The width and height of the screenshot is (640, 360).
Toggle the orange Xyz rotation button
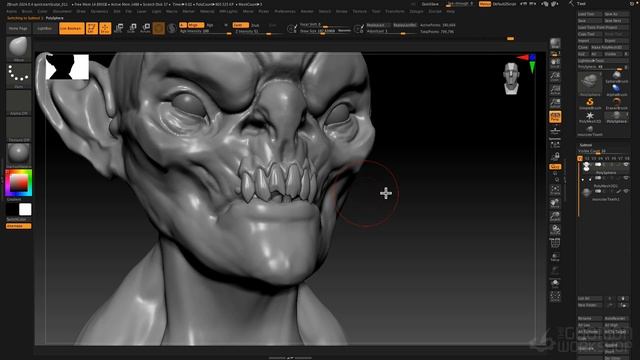[x=555, y=167]
